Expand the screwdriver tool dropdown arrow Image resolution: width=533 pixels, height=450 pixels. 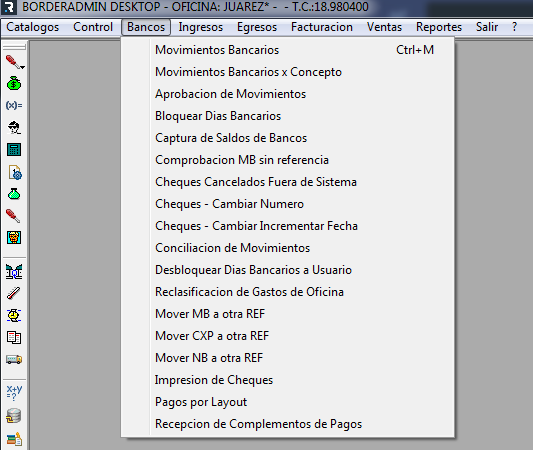pos(22,67)
